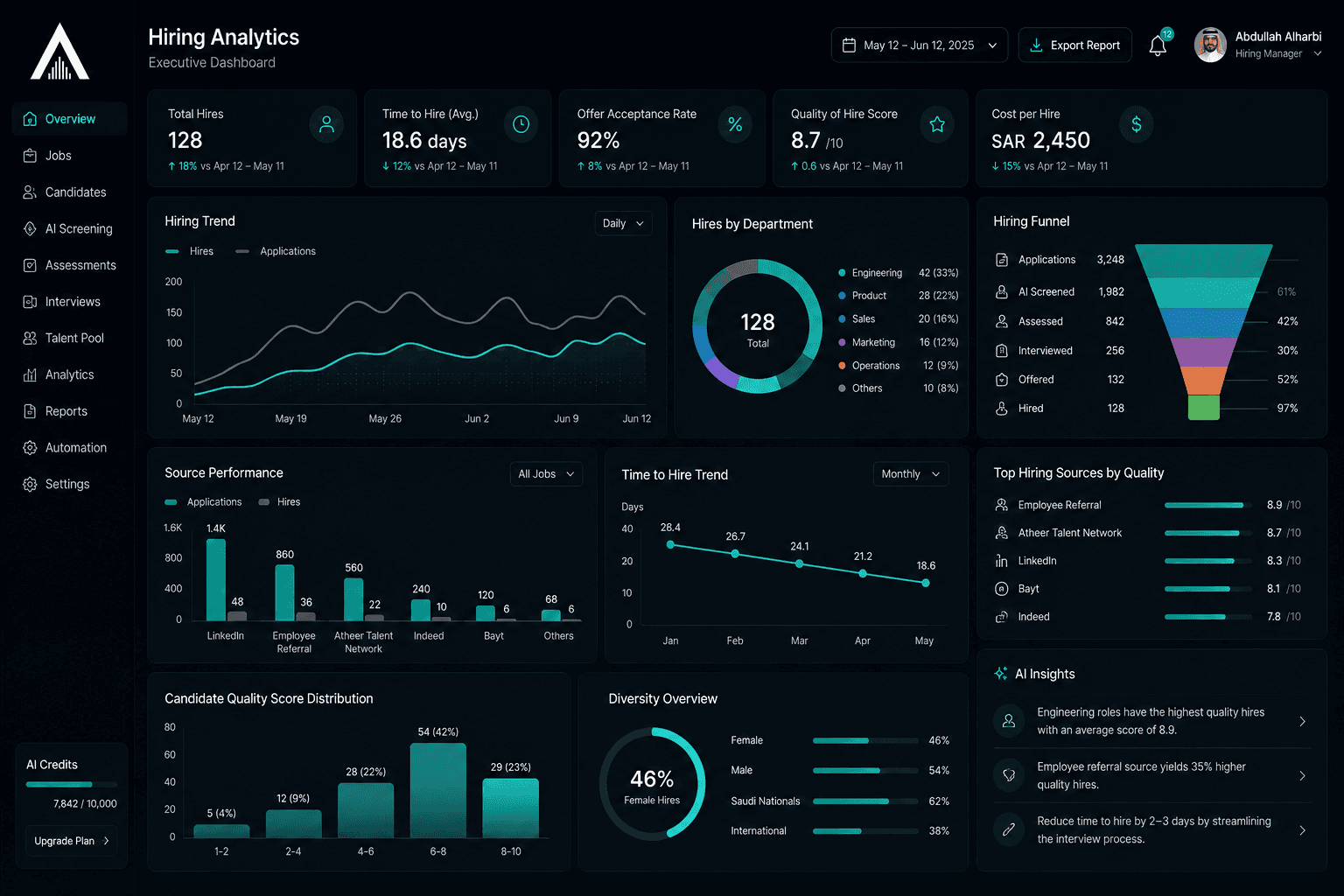The width and height of the screenshot is (1344, 896).
Task: Open the All Jobs dropdown
Action: 546,474
